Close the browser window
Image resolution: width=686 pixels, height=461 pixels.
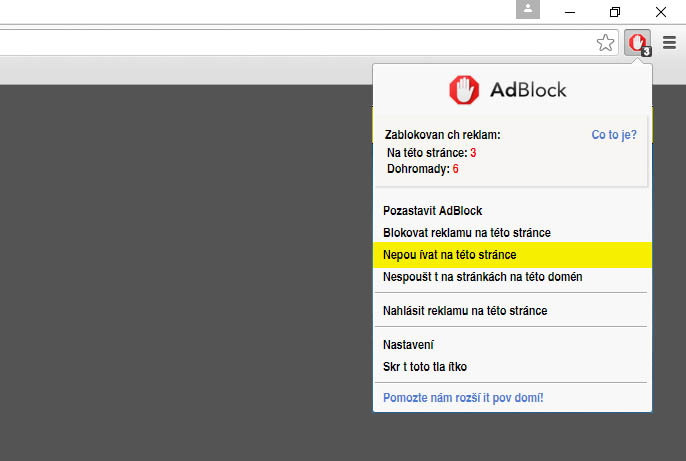tap(661, 12)
